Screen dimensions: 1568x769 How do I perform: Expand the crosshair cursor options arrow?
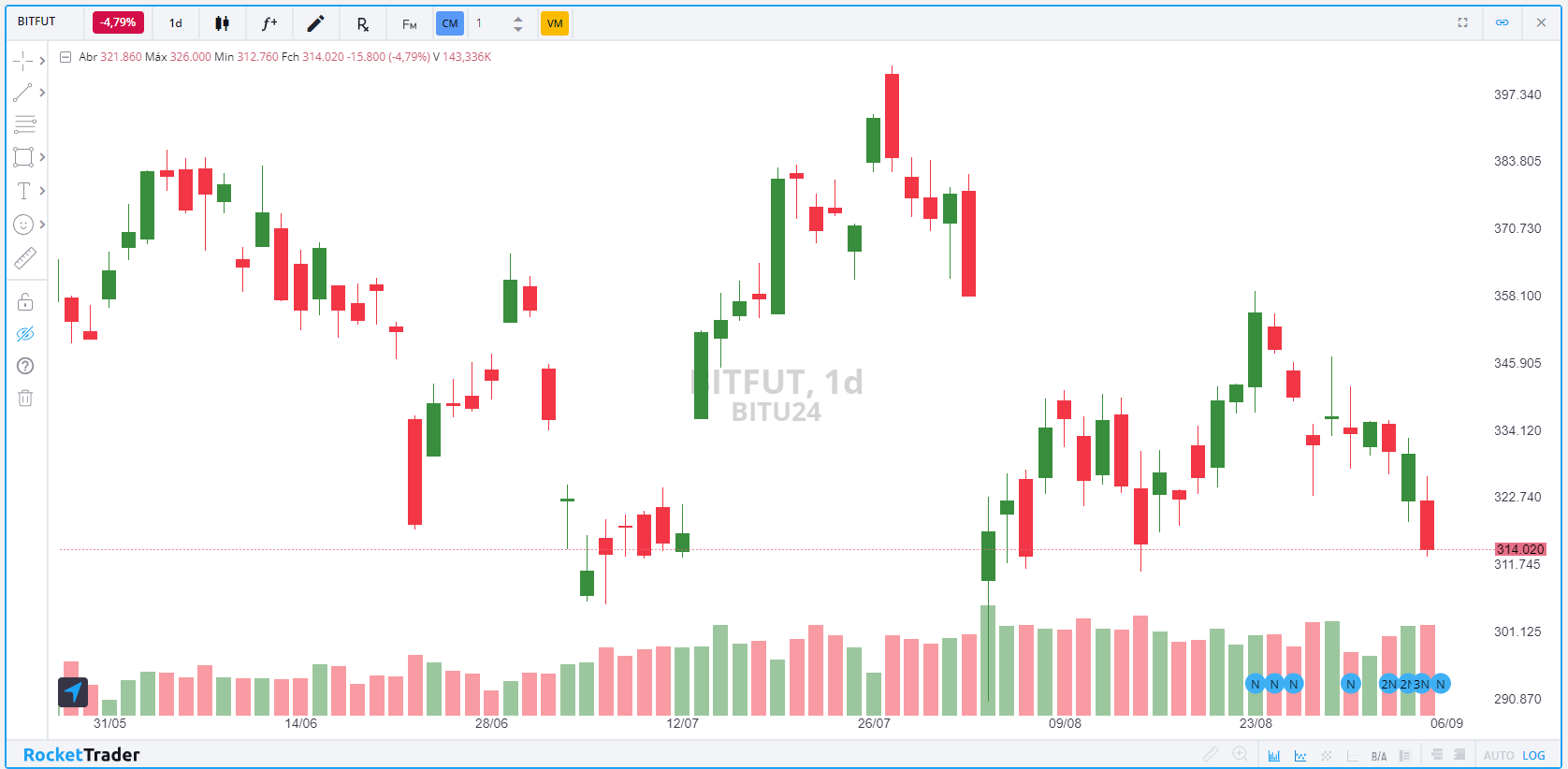pyautogui.click(x=42, y=61)
